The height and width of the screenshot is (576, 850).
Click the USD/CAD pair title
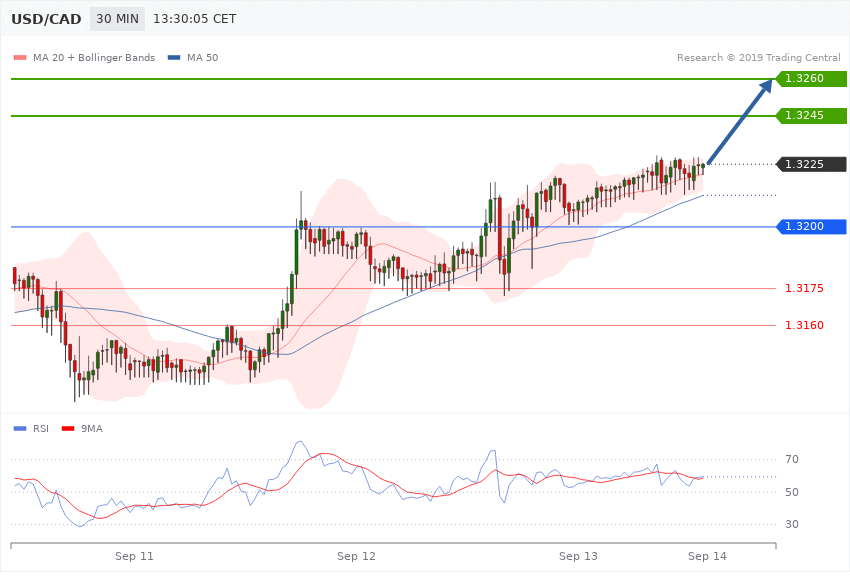[46, 19]
